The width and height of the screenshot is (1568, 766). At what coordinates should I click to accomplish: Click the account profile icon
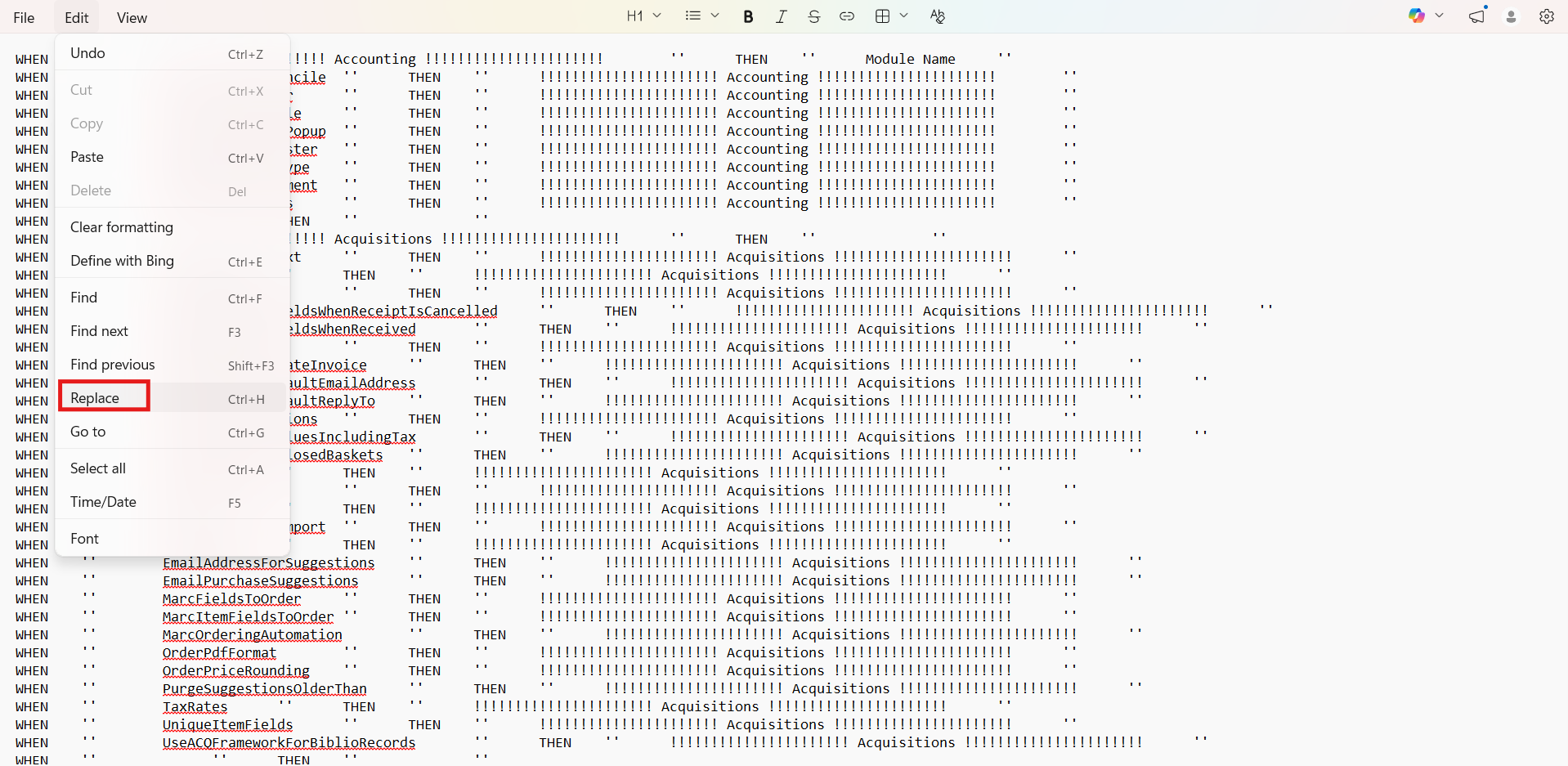pos(1511,16)
